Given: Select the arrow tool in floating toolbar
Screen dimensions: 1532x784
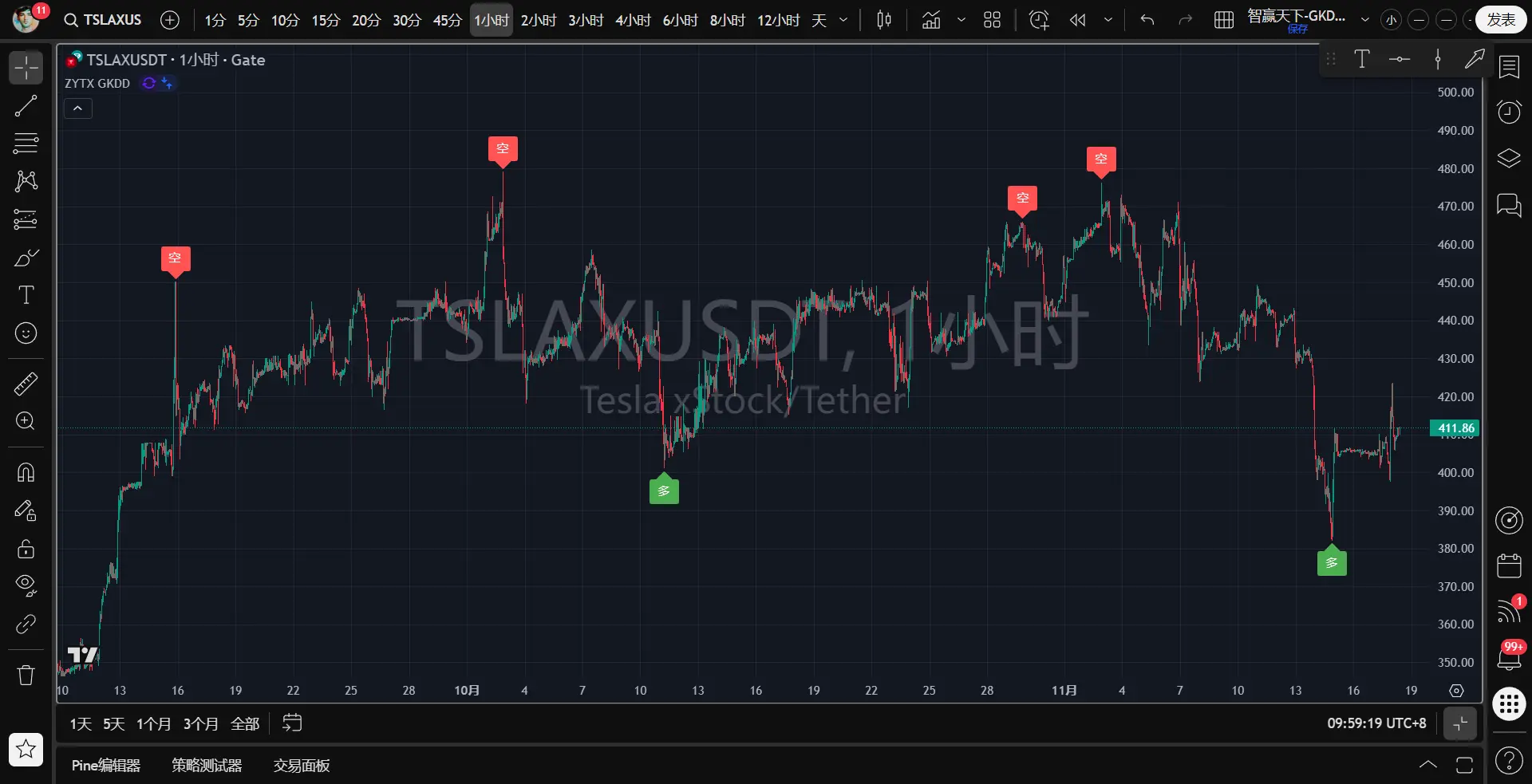Looking at the screenshot, I should click(1475, 59).
